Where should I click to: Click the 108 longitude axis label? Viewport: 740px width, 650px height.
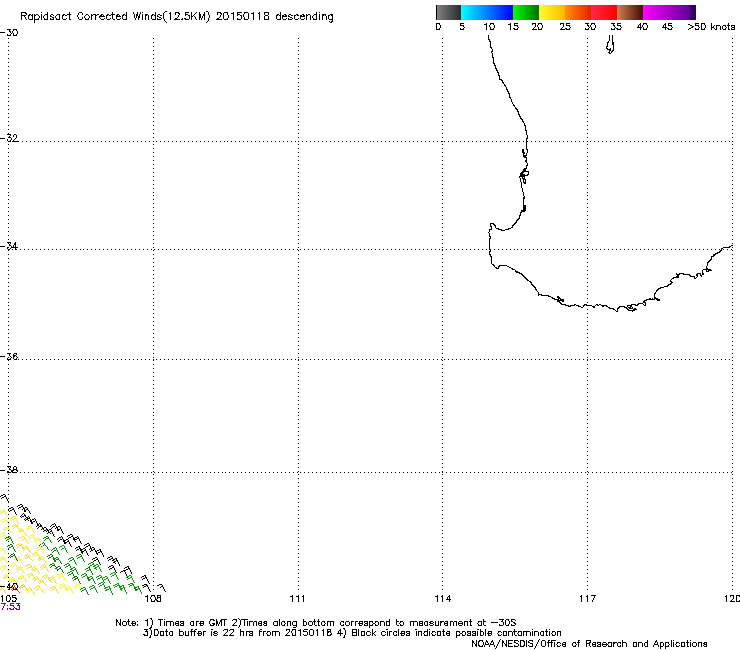(153, 599)
